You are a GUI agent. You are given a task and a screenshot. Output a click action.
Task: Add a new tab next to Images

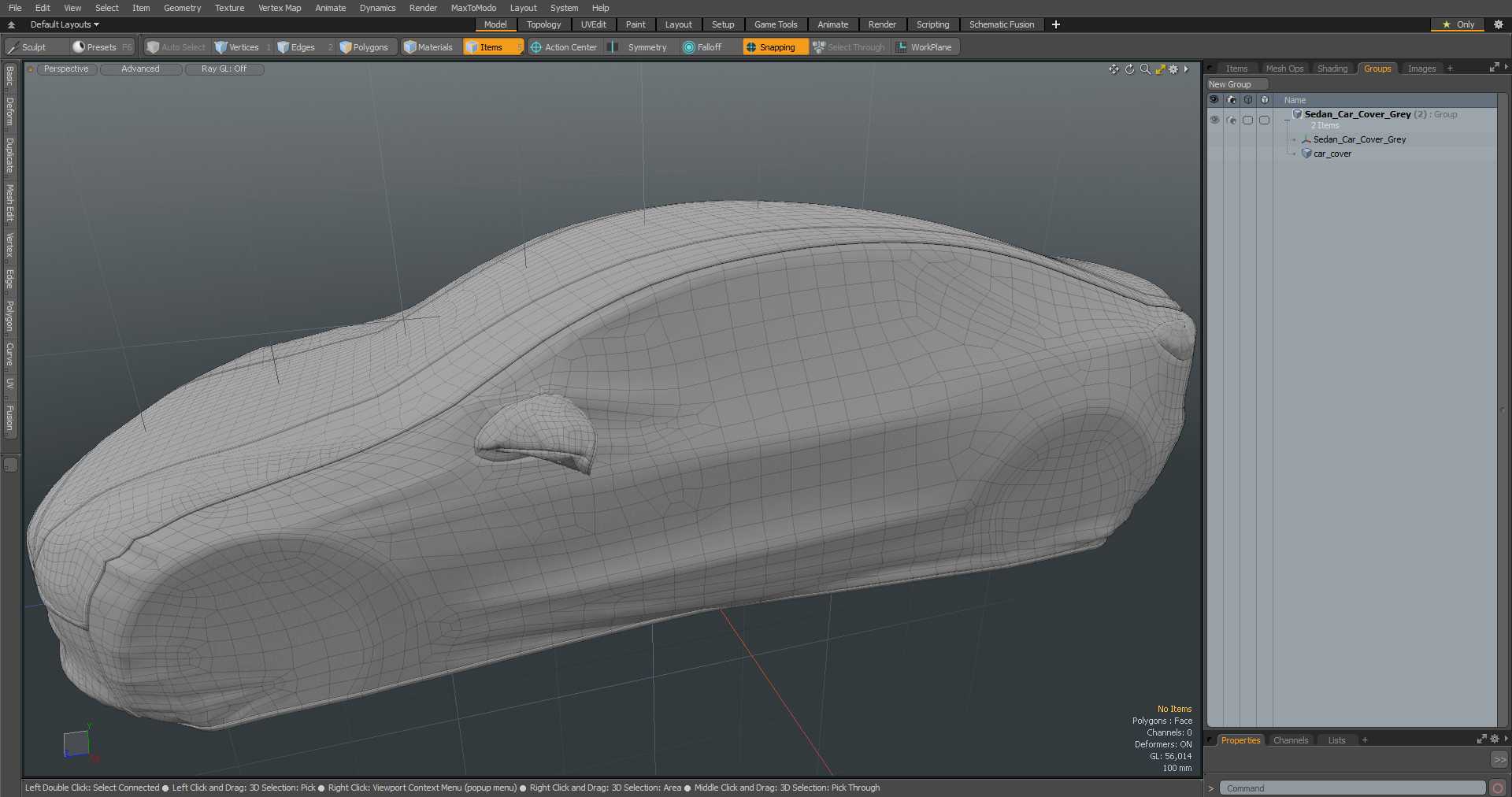tap(1450, 69)
